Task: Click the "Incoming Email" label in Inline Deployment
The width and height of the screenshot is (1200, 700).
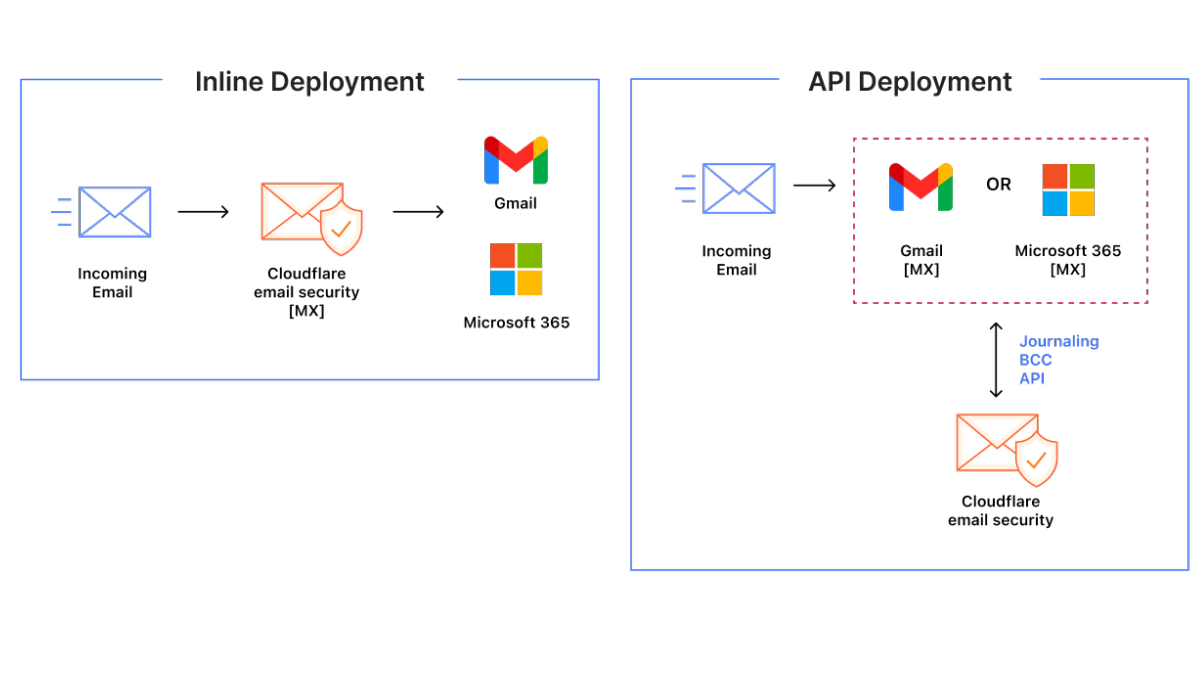Action: pyautogui.click(x=112, y=283)
